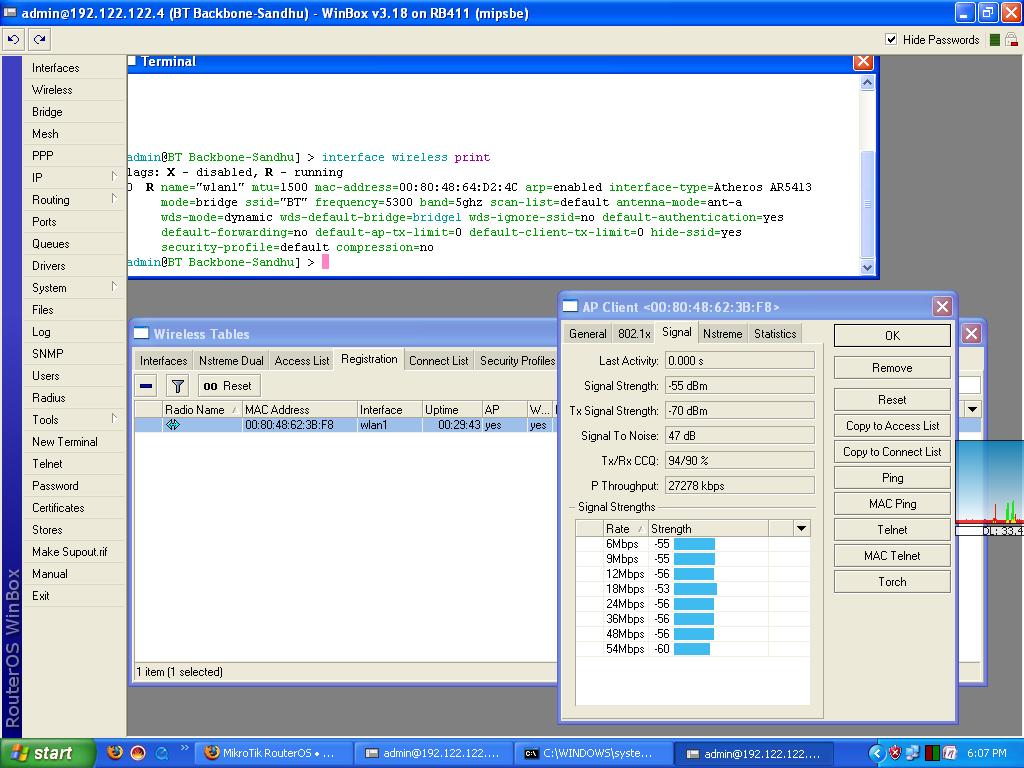Select the 18Mbps signal strength row
This screenshot has height=768, width=1024.
pyautogui.click(x=692, y=589)
